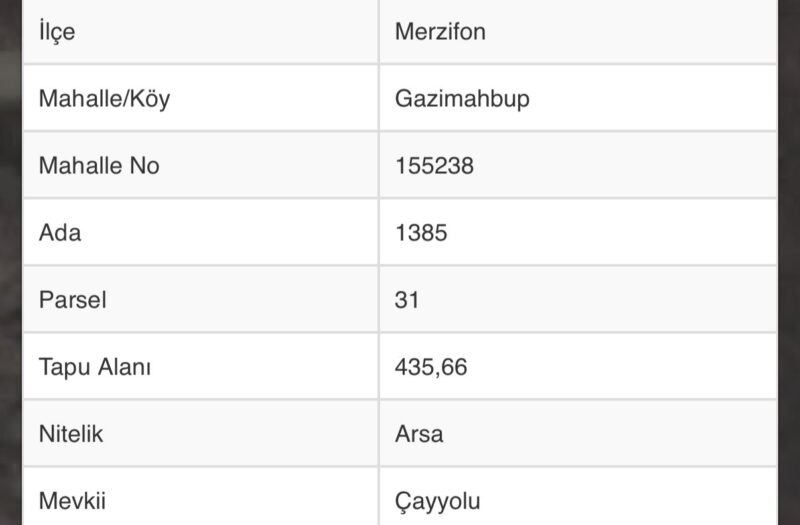Select the area value 435,66

point(431,367)
